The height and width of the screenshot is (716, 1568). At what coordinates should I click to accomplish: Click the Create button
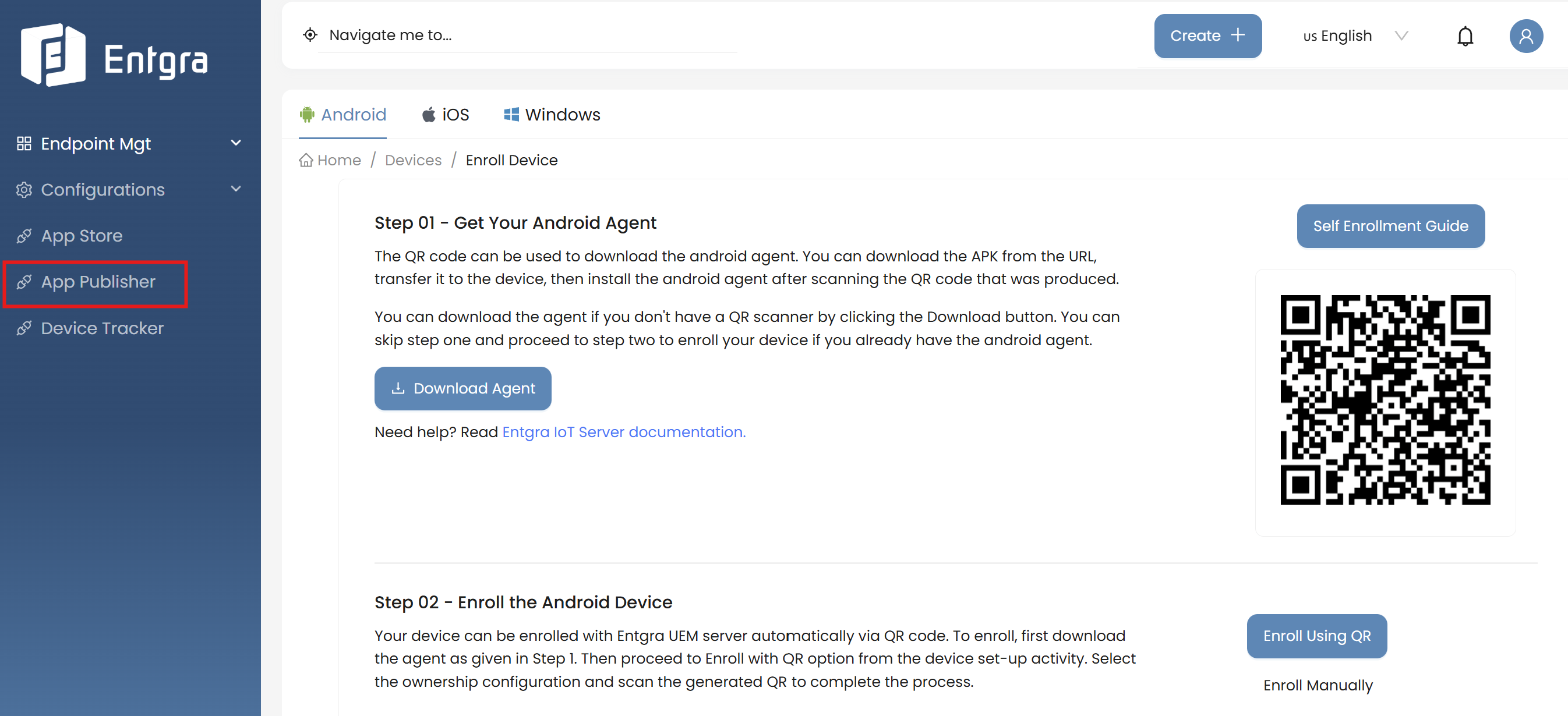click(x=1207, y=36)
